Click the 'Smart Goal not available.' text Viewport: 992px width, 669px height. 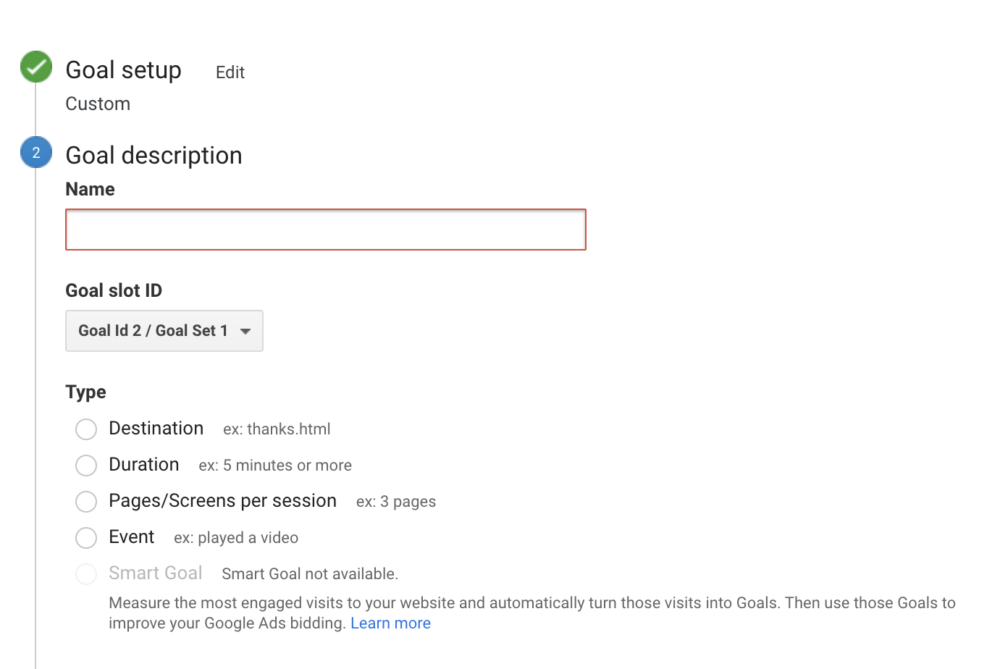pyautogui.click(x=310, y=574)
